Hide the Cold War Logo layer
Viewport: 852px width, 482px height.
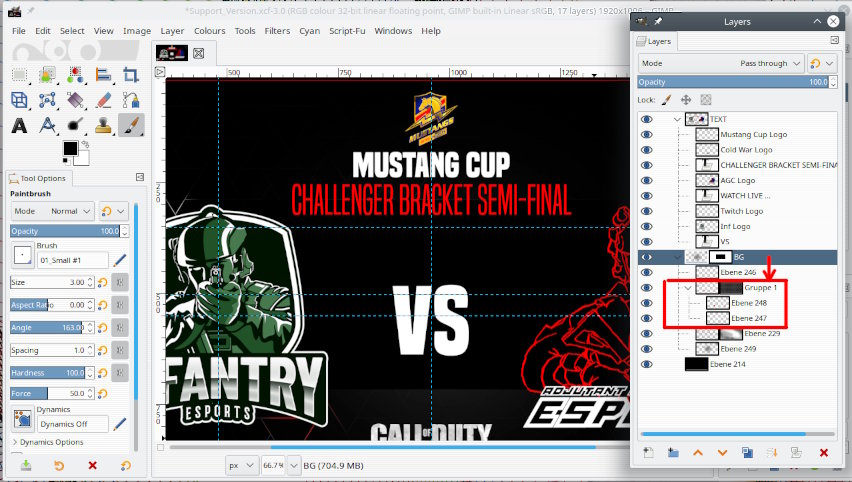tap(647, 149)
